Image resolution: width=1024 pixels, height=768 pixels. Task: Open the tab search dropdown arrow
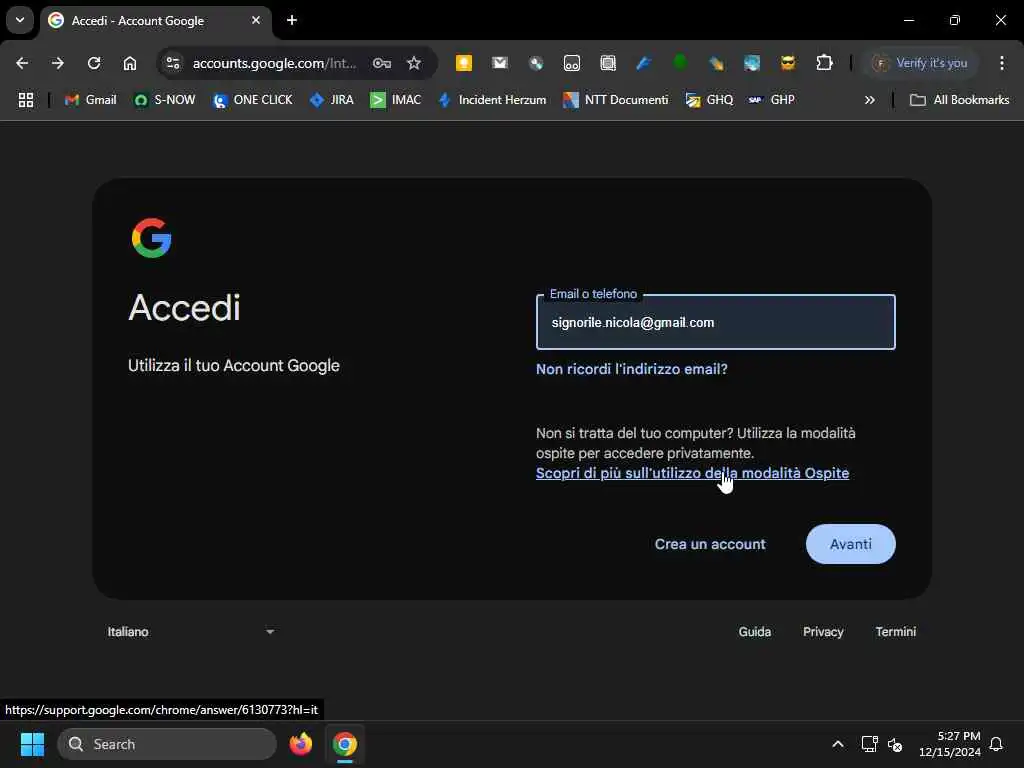20,20
